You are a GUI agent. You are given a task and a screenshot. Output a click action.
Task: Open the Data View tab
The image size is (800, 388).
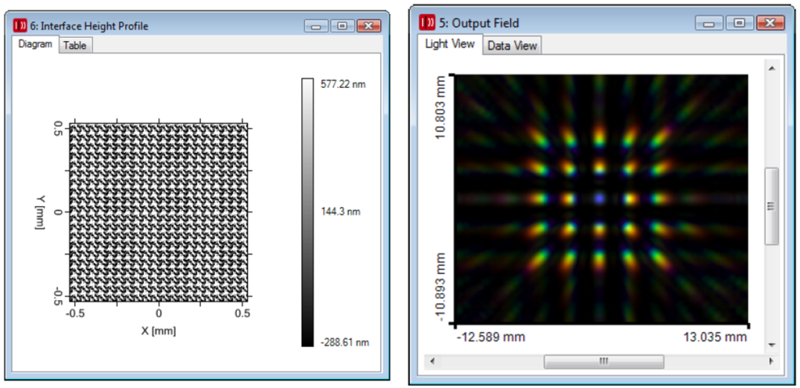[x=512, y=45]
